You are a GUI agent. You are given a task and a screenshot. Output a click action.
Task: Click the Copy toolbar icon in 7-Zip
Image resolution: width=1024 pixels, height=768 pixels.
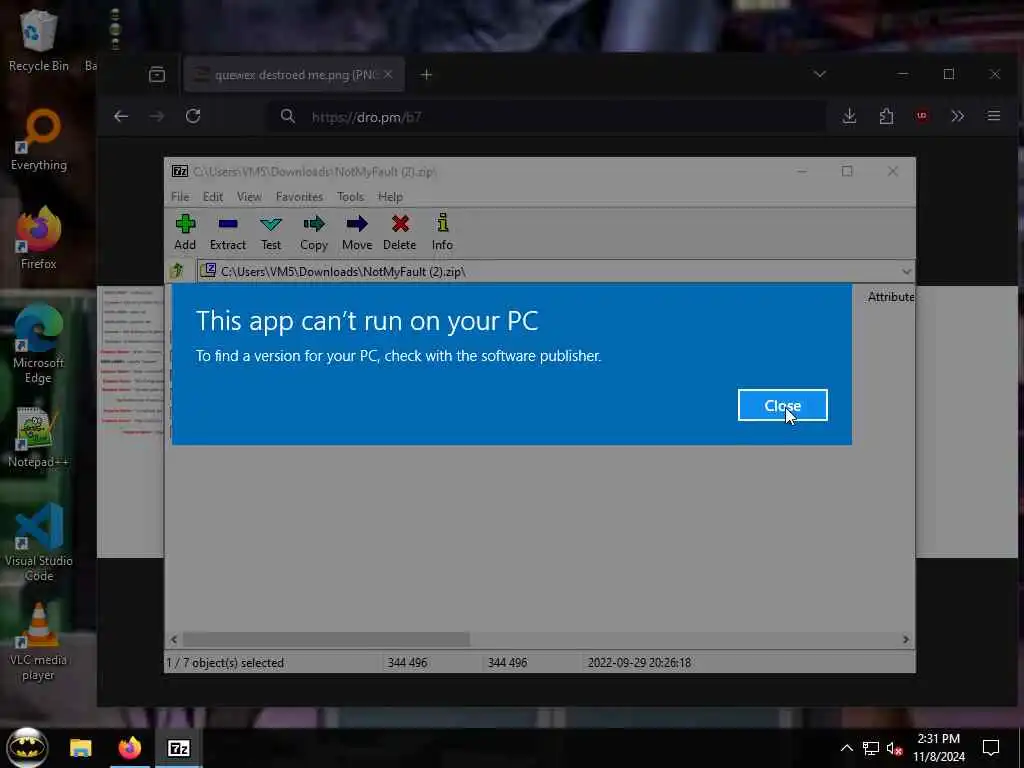click(314, 232)
